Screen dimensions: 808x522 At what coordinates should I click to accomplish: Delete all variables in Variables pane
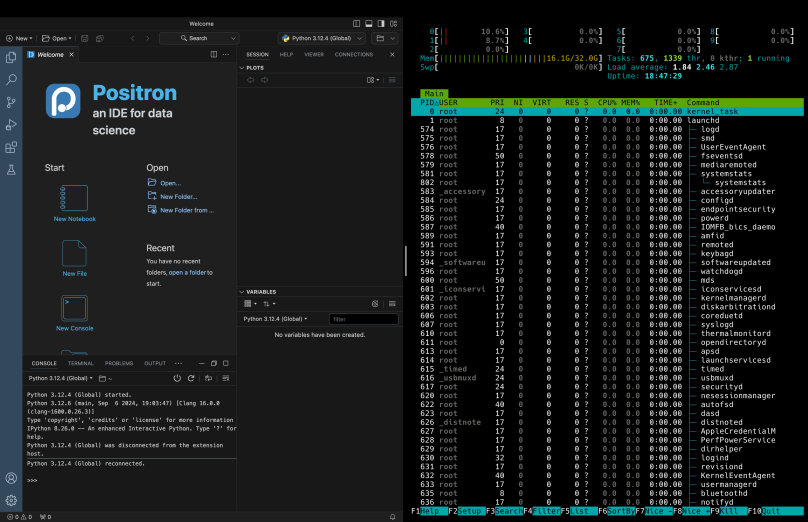tap(375, 304)
